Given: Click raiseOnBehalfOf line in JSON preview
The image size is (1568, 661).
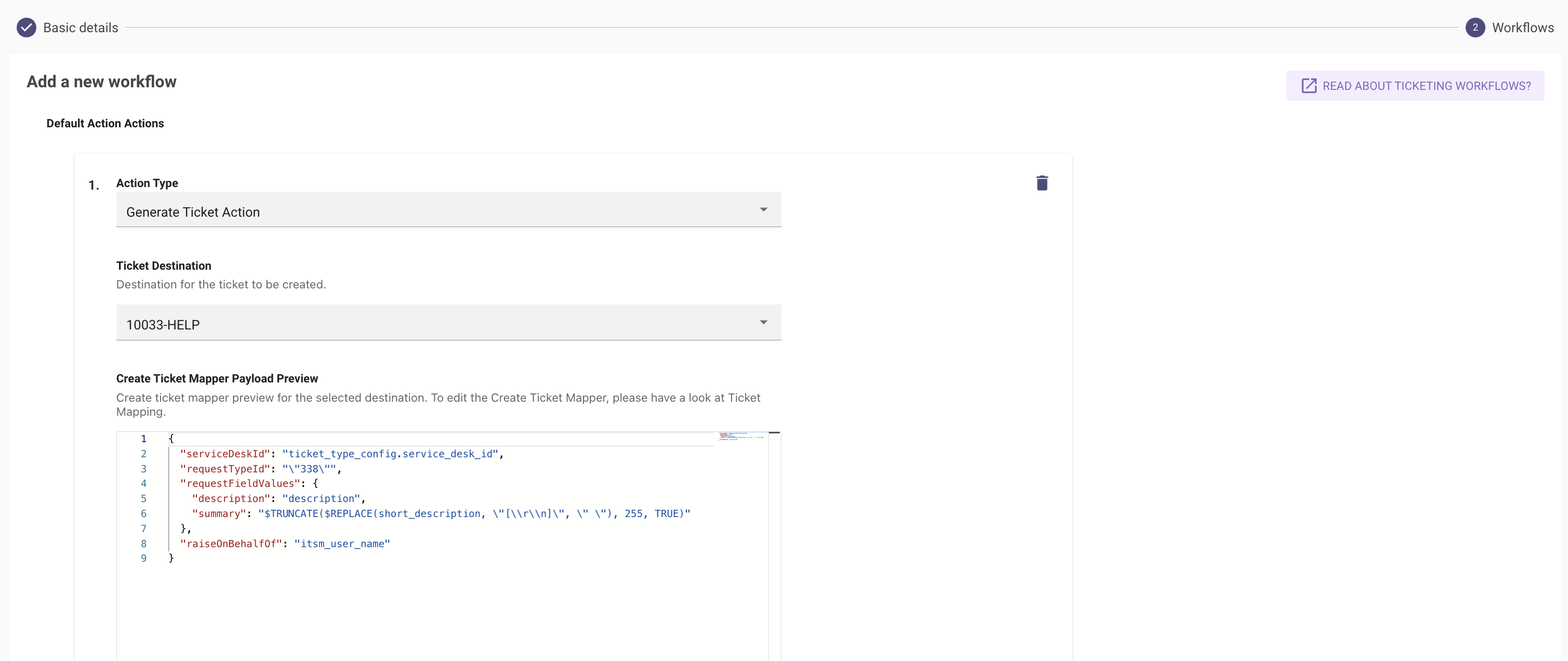Looking at the screenshot, I should click(285, 544).
